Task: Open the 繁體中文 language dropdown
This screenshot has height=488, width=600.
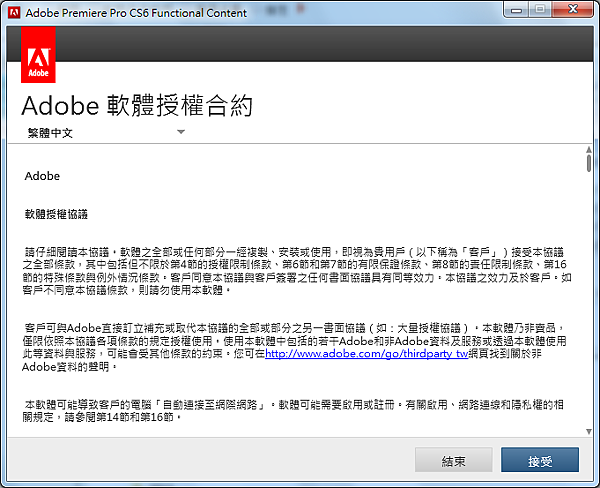Action: pyautogui.click(x=106, y=132)
